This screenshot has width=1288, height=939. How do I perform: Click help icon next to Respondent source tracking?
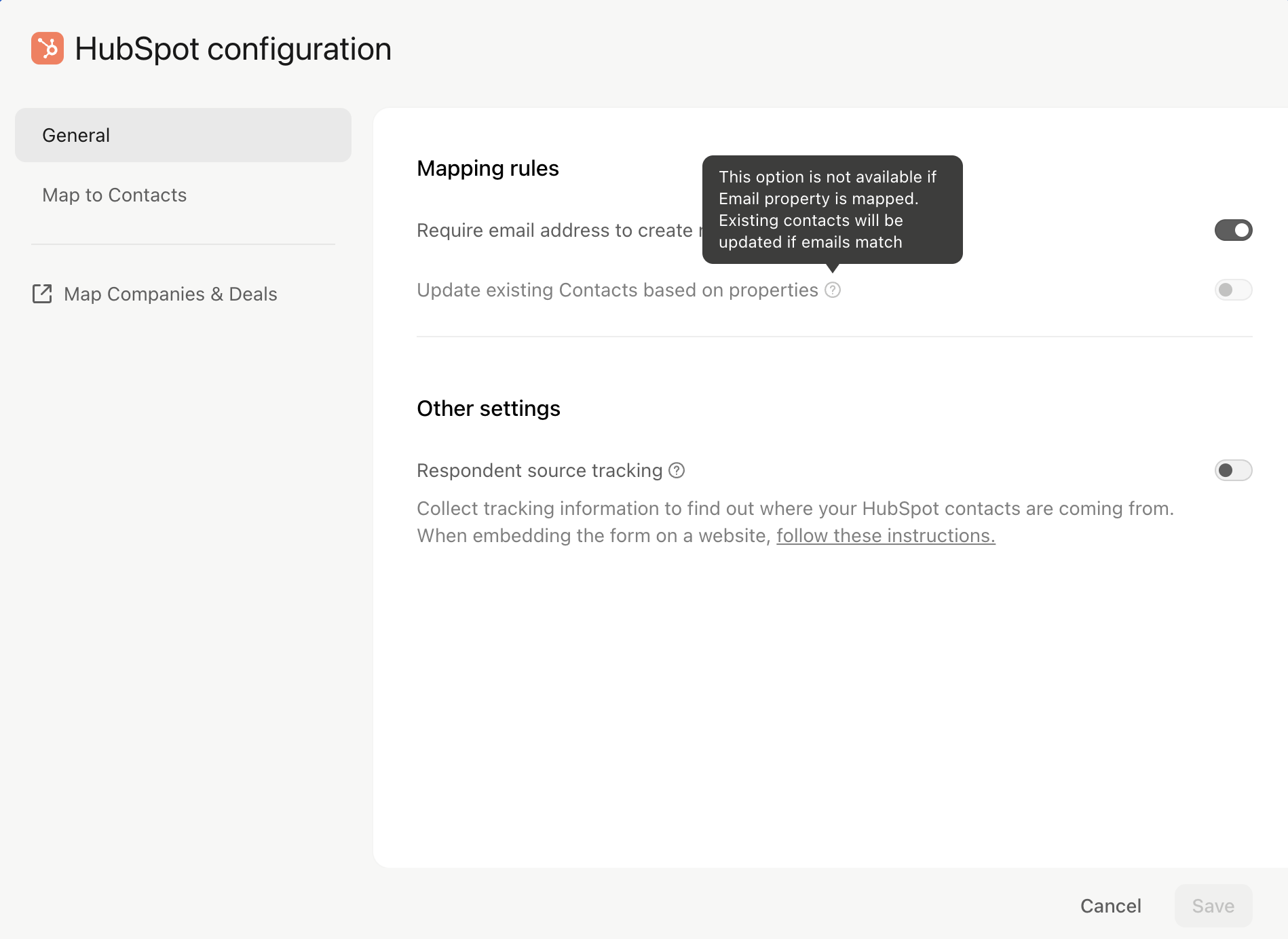pos(677,470)
